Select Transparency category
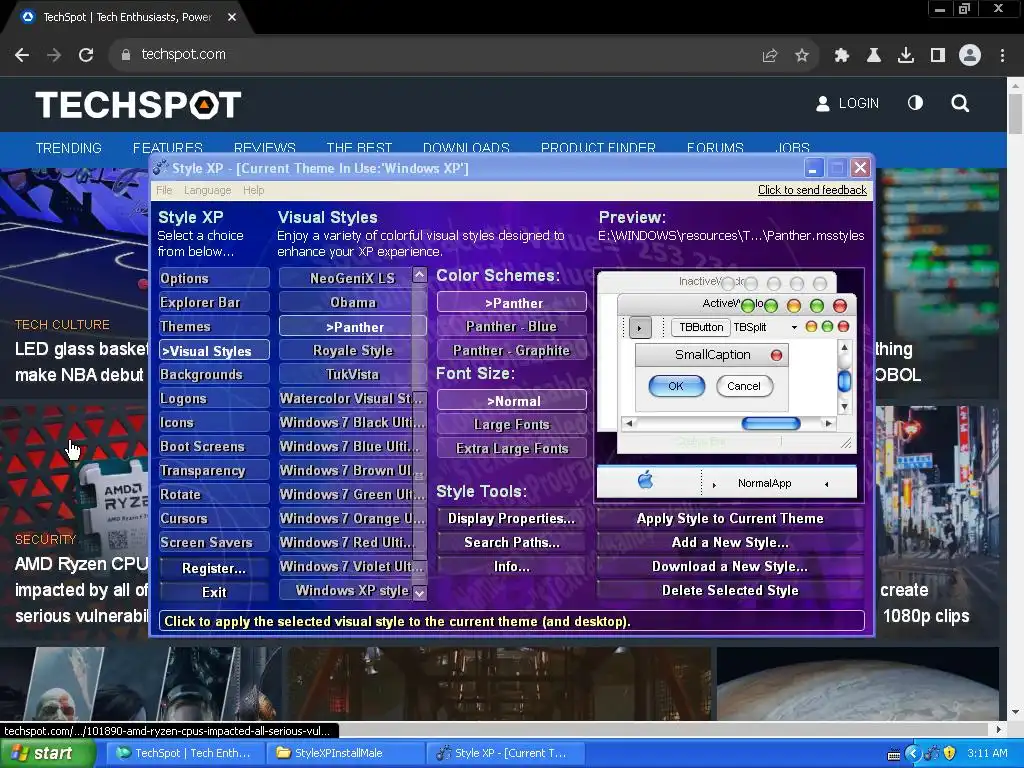Screen dimensions: 1024x768 (214, 470)
